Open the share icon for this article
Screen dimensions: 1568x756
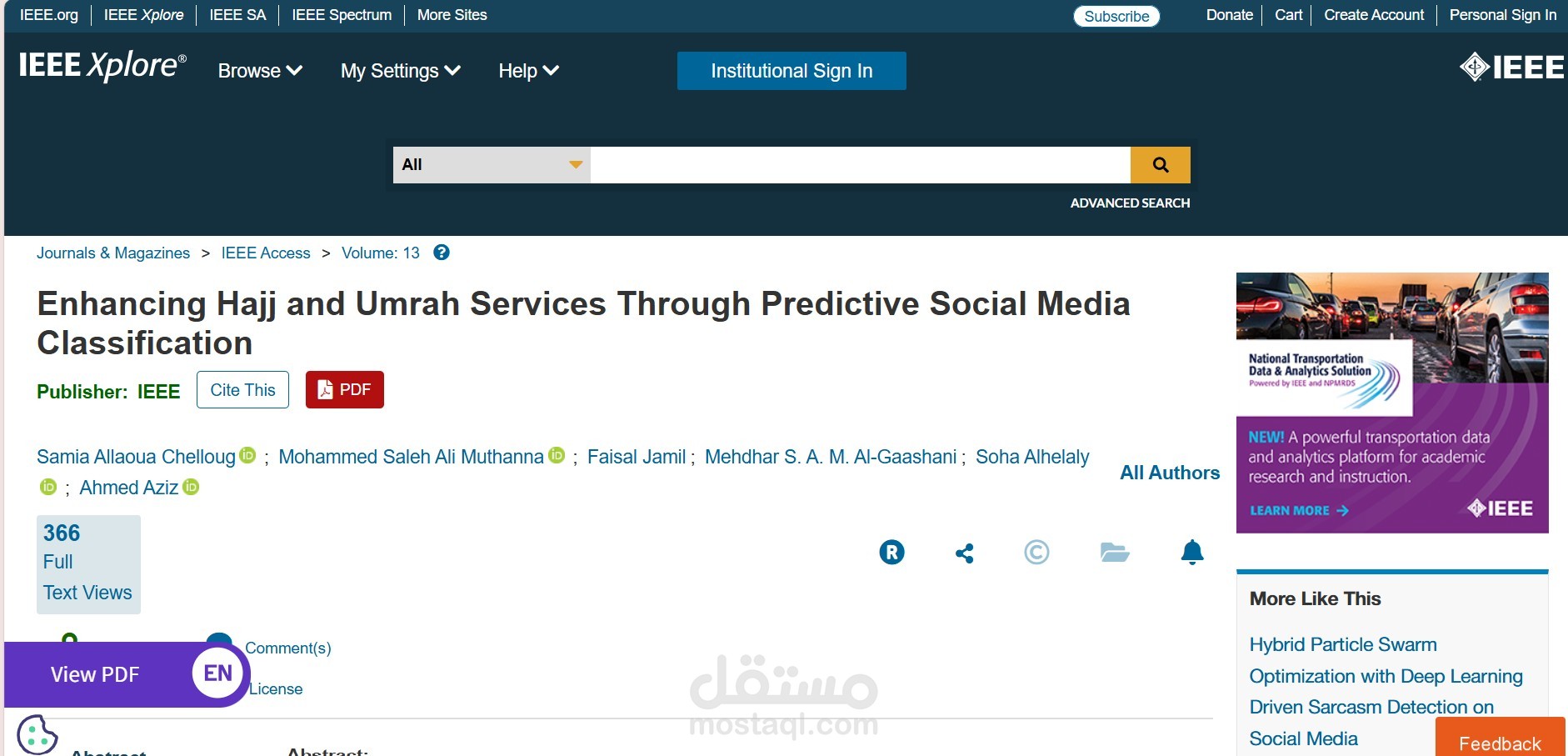pyautogui.click(x=965, y=553)
